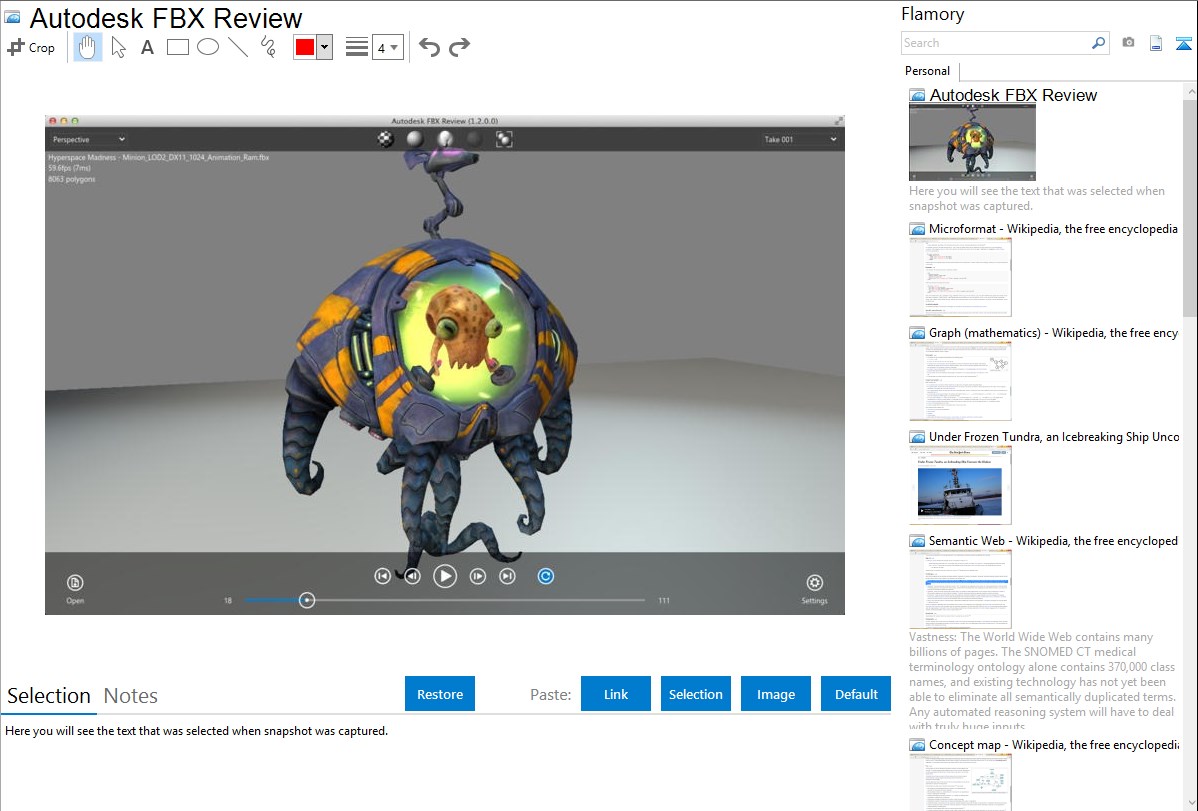
Task: Step forward one frame
Action: click(x=478, y=576)
